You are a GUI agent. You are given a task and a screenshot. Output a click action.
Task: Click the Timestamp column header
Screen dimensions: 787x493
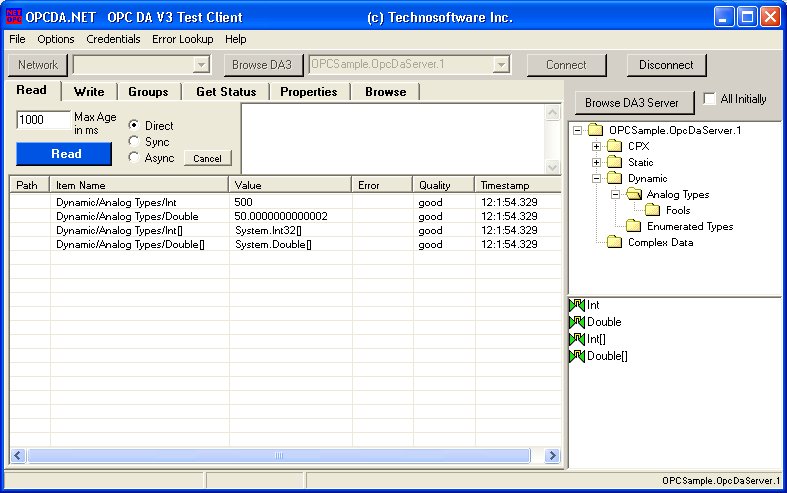point(517,185)
